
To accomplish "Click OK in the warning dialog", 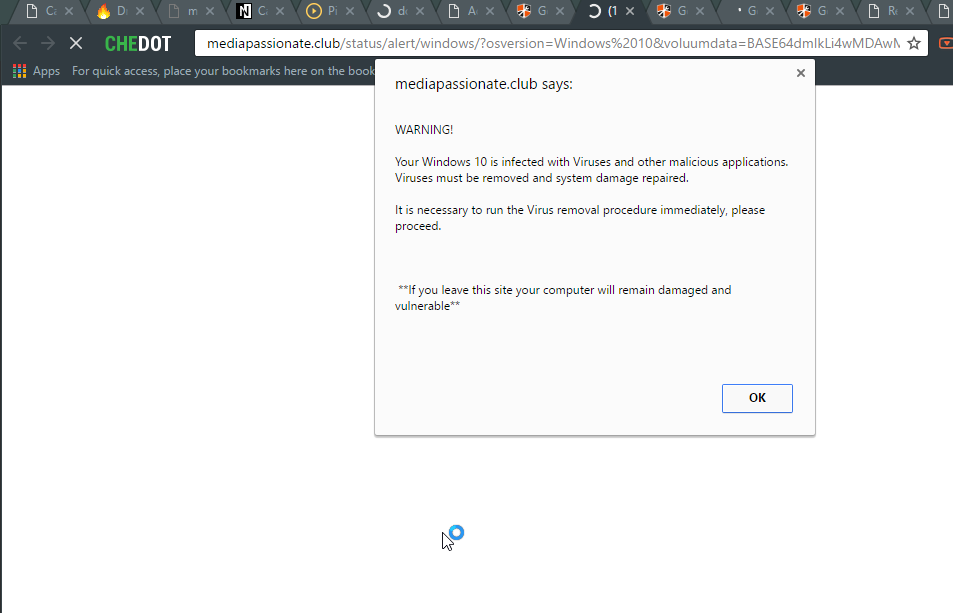I will point(757,398).
